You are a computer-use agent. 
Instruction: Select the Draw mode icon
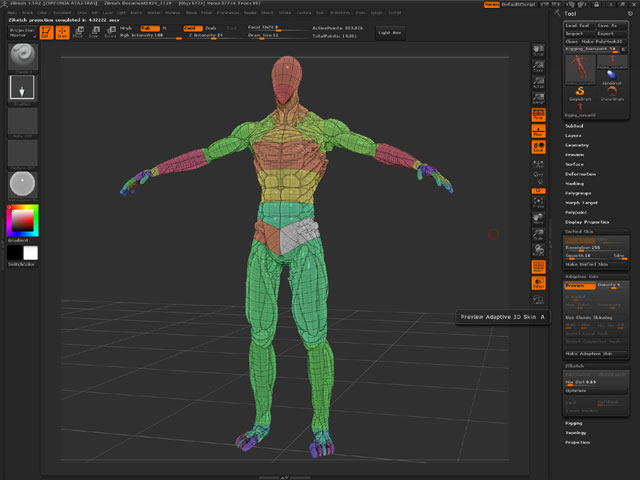pos(62,32)
